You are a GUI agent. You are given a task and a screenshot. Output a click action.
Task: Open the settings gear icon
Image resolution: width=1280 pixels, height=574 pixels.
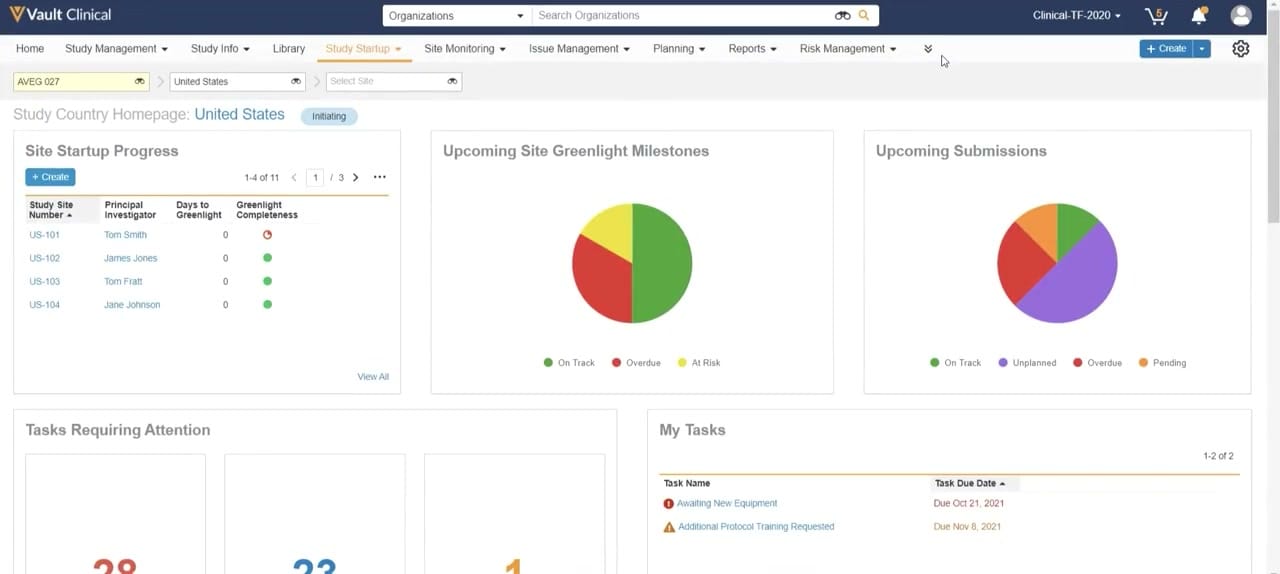1241,49
